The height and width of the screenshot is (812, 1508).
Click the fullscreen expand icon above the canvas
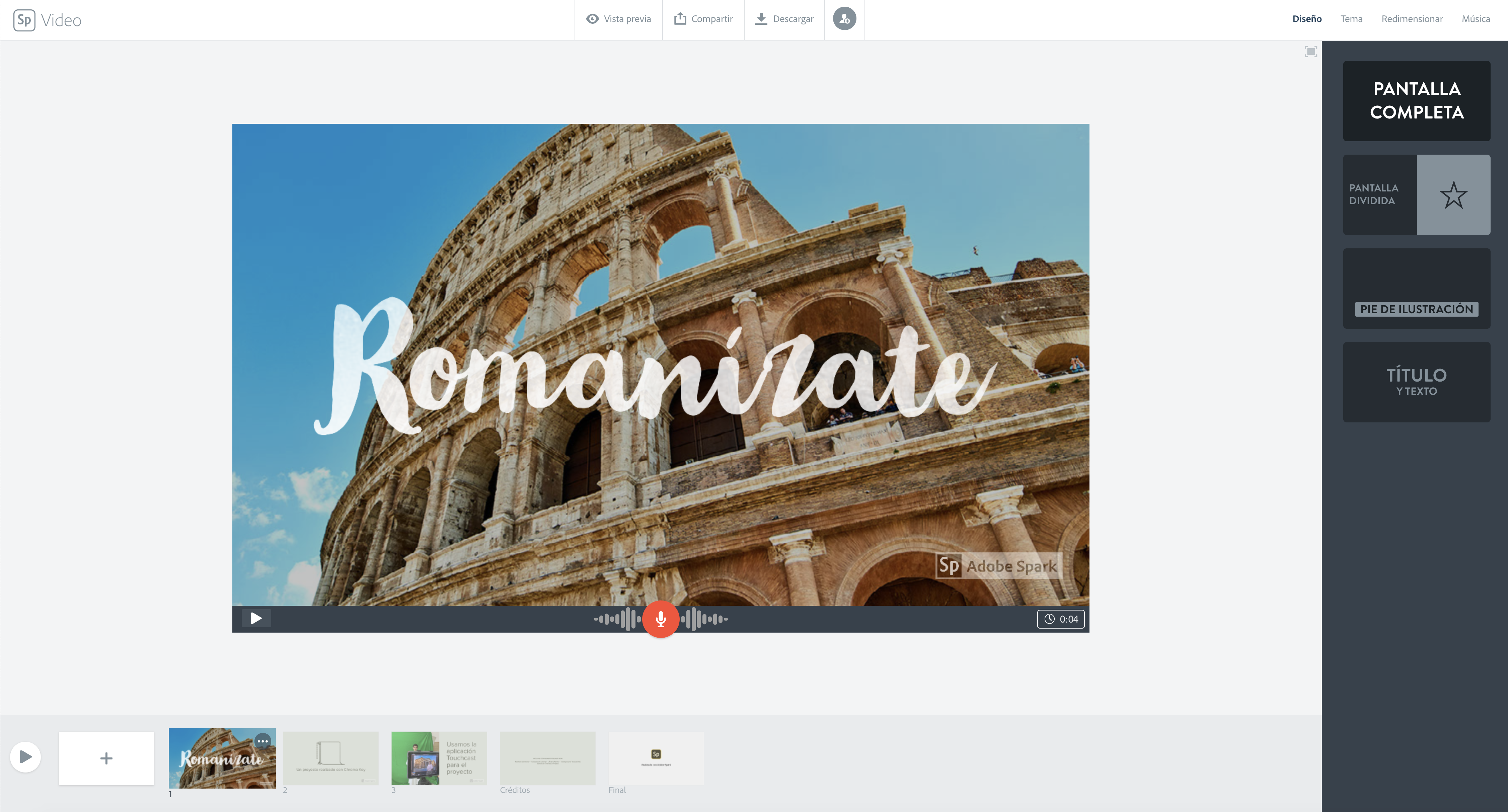click(x=1311, y=52)
